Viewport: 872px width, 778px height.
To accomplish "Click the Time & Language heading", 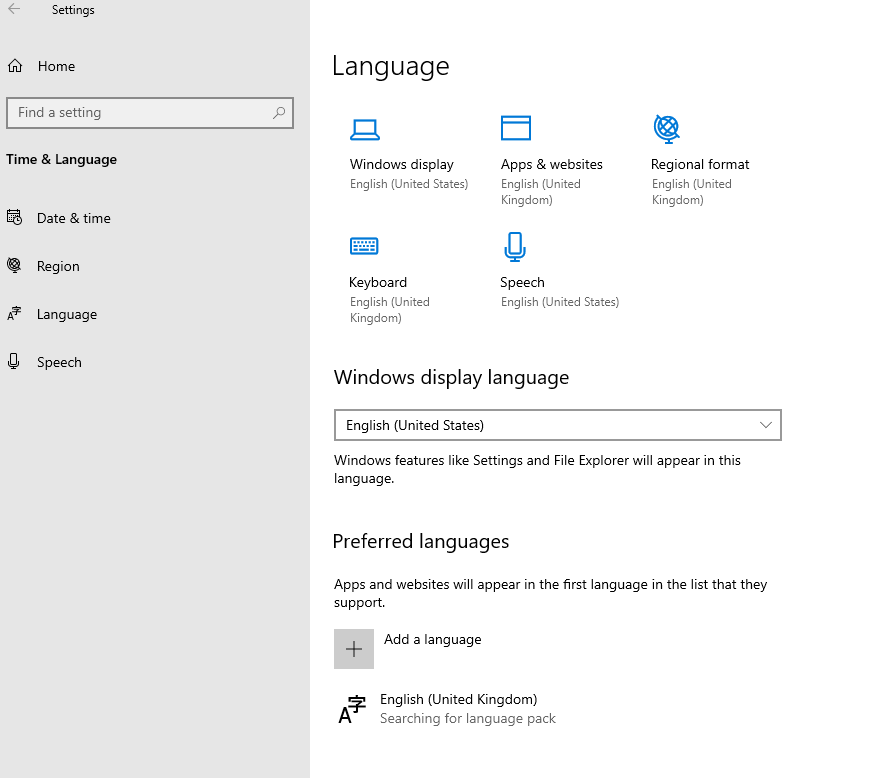I will (61, 160).
